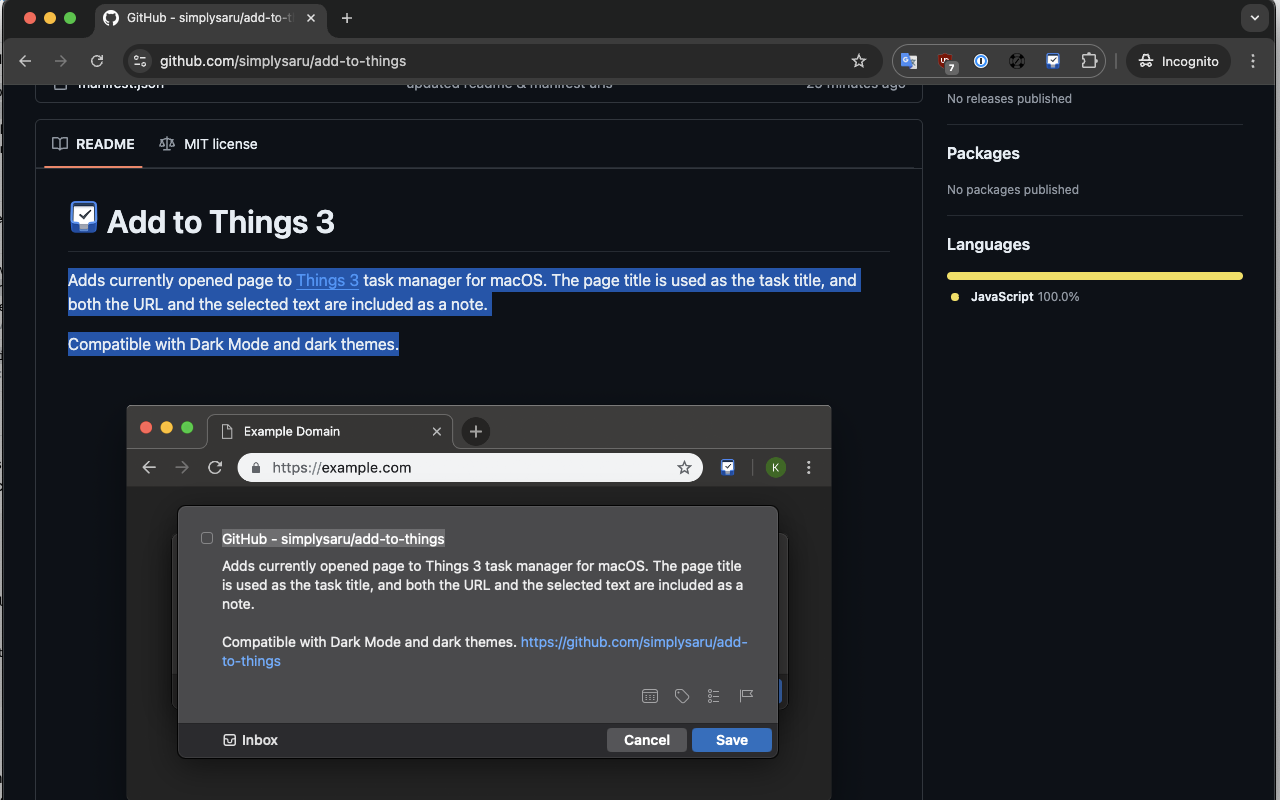1280x800 pixels.
Task: Go back using the browser back arrow
Action: click(25, 61)
